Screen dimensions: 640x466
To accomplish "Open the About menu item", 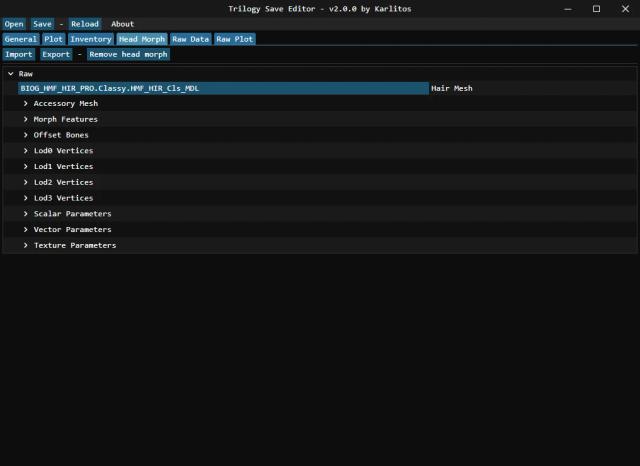I will coord(122,24).
